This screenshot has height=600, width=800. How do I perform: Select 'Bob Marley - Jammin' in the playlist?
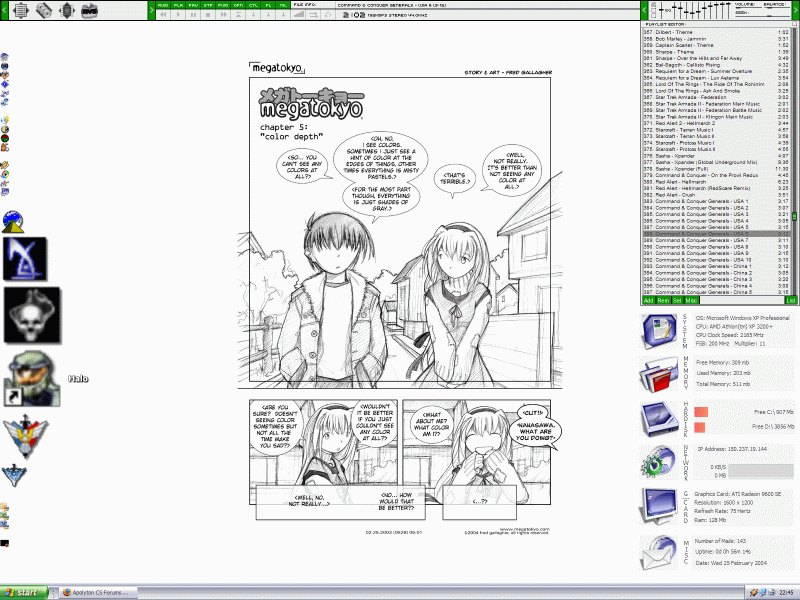[x=716, y=39]
